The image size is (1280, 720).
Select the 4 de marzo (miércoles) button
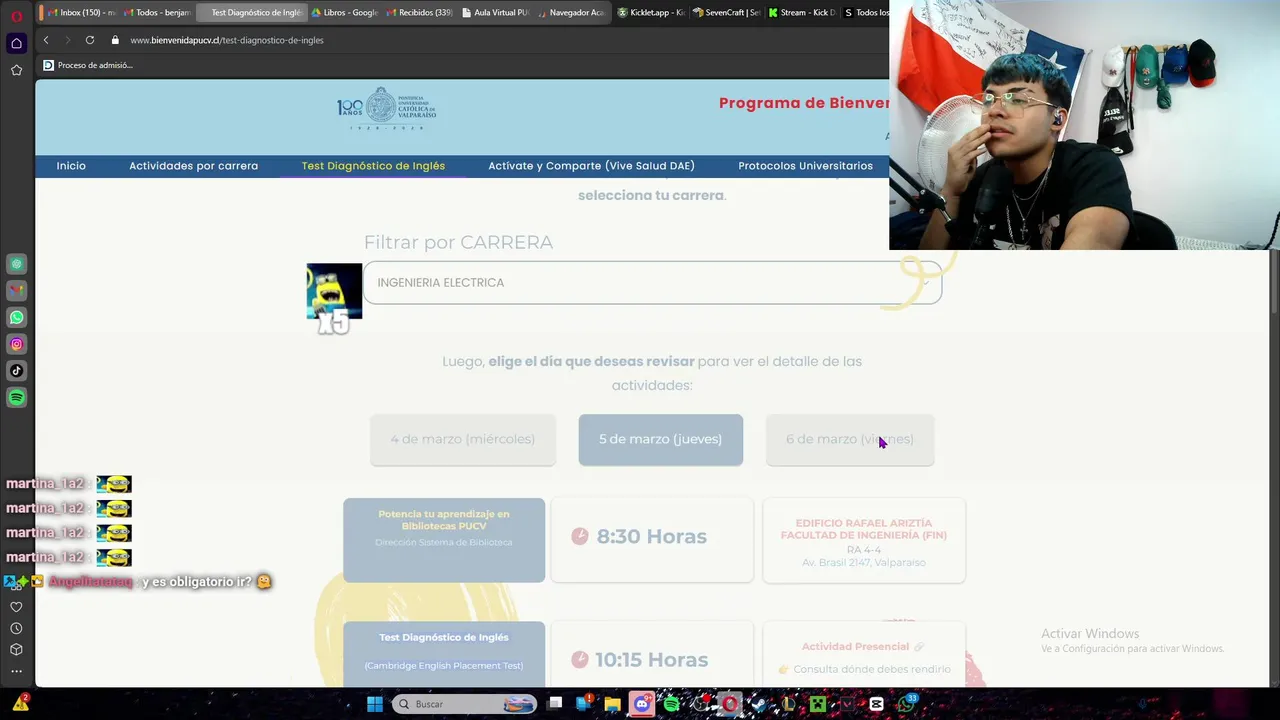[462, 440]
